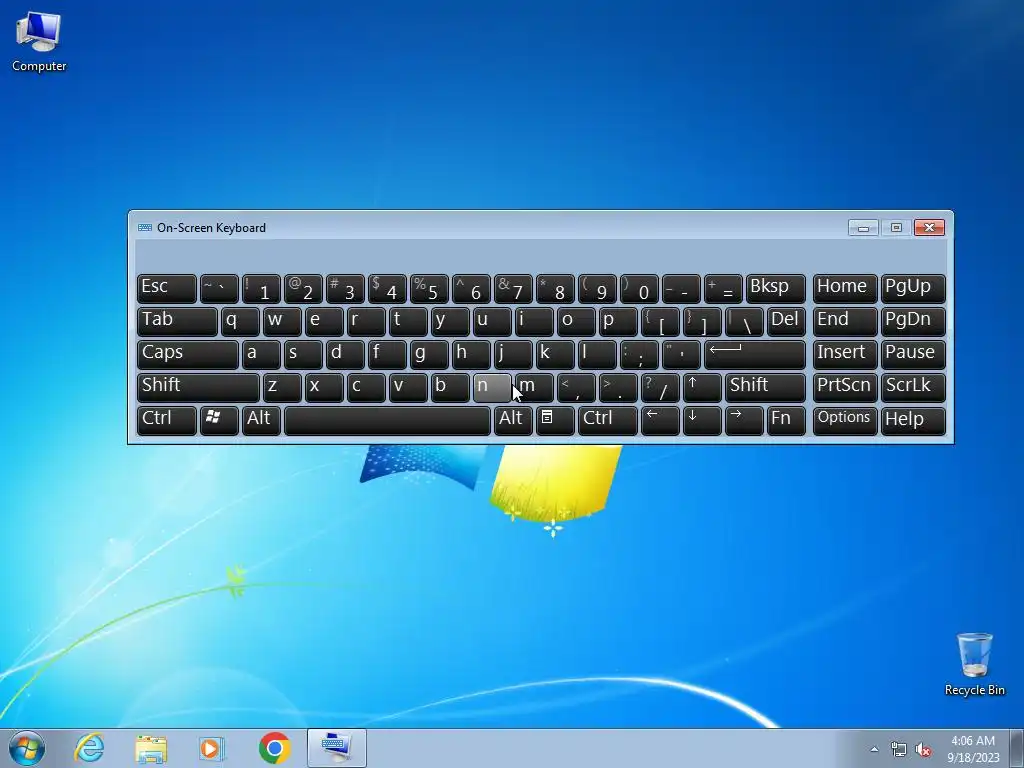Tap the Bksp key
1024x768 pixels.
pyautogui.click(x=776, y=289)
